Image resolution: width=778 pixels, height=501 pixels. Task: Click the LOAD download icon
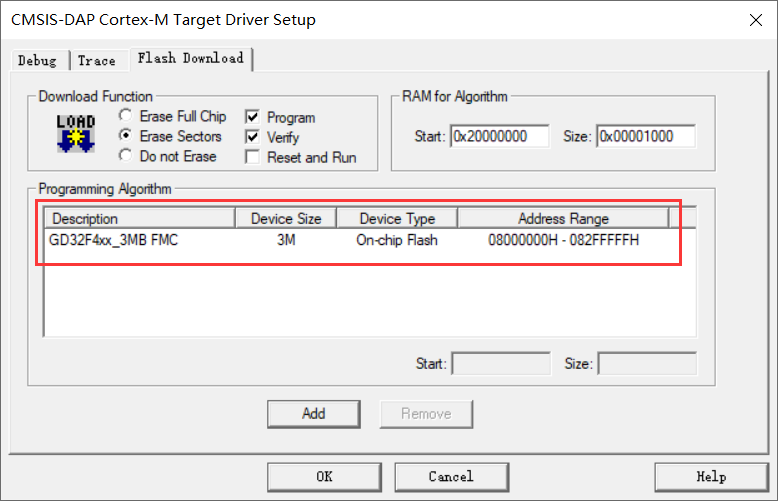[x=76, y=134]
